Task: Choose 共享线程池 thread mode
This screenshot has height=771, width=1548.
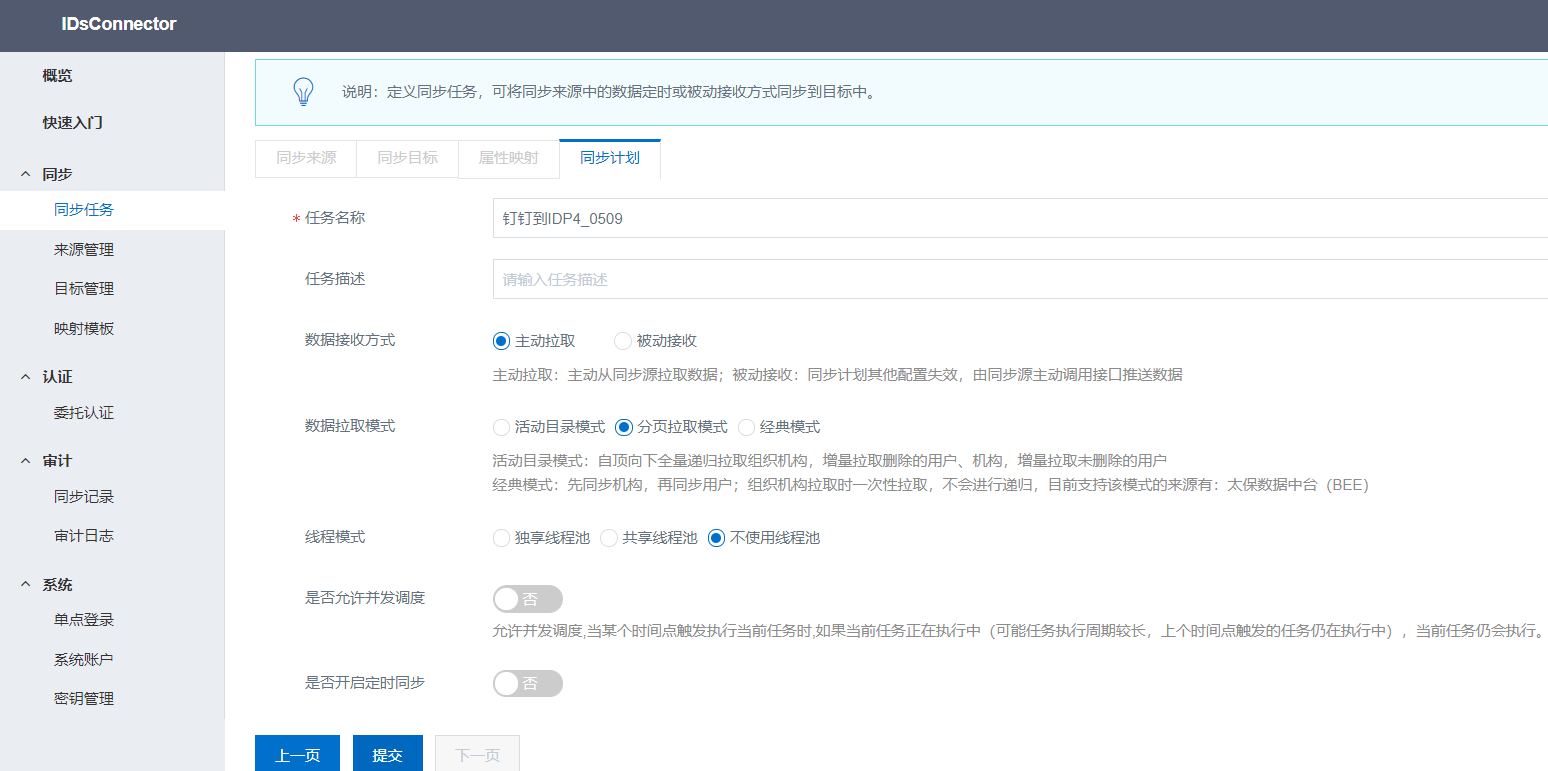Action: 610,538
